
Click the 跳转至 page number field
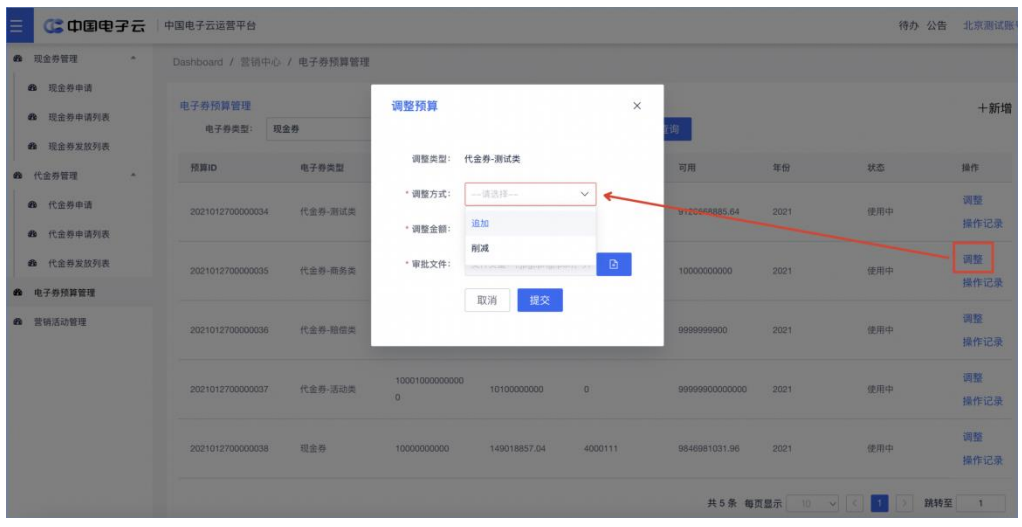(x=980, y=503)
